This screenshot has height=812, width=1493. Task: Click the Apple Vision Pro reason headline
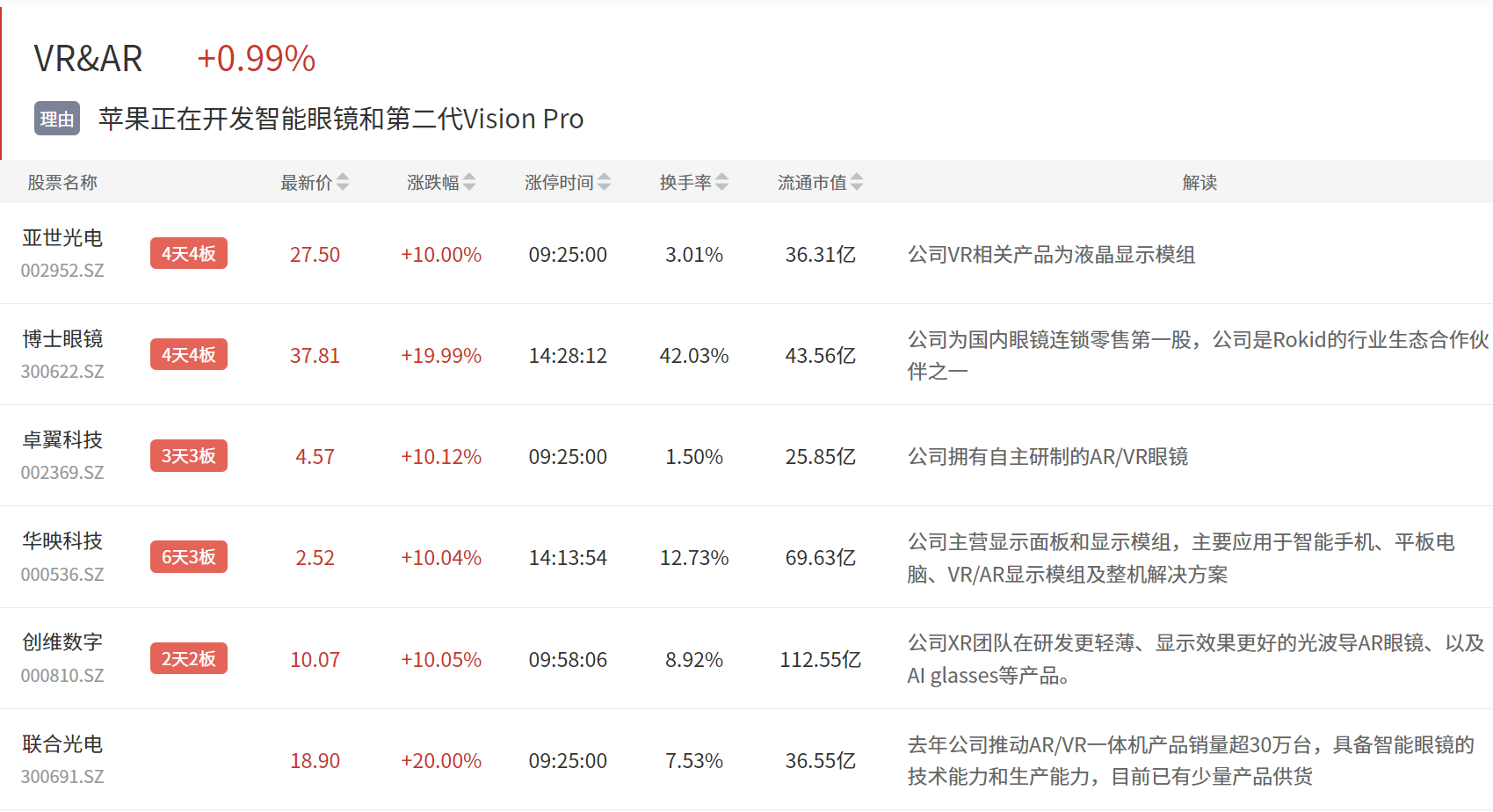coord(341,119)
